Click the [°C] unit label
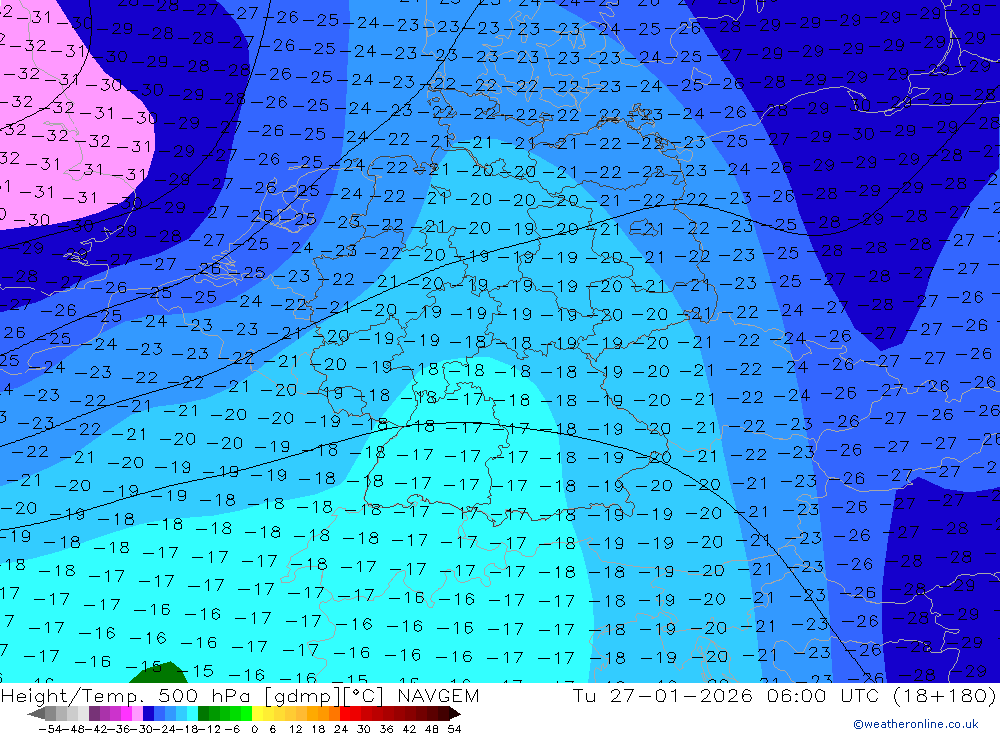 (364, 696)
